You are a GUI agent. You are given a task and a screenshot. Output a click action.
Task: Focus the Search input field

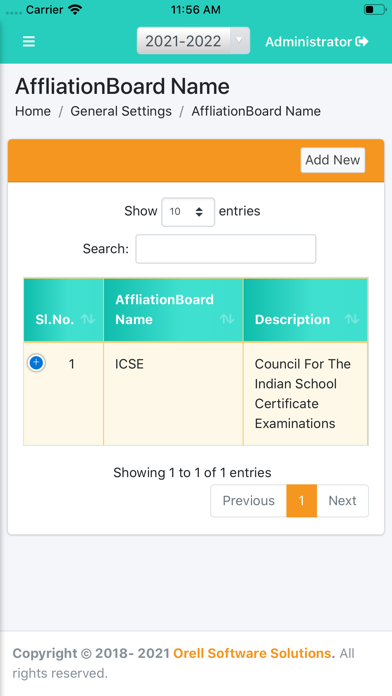226,249
